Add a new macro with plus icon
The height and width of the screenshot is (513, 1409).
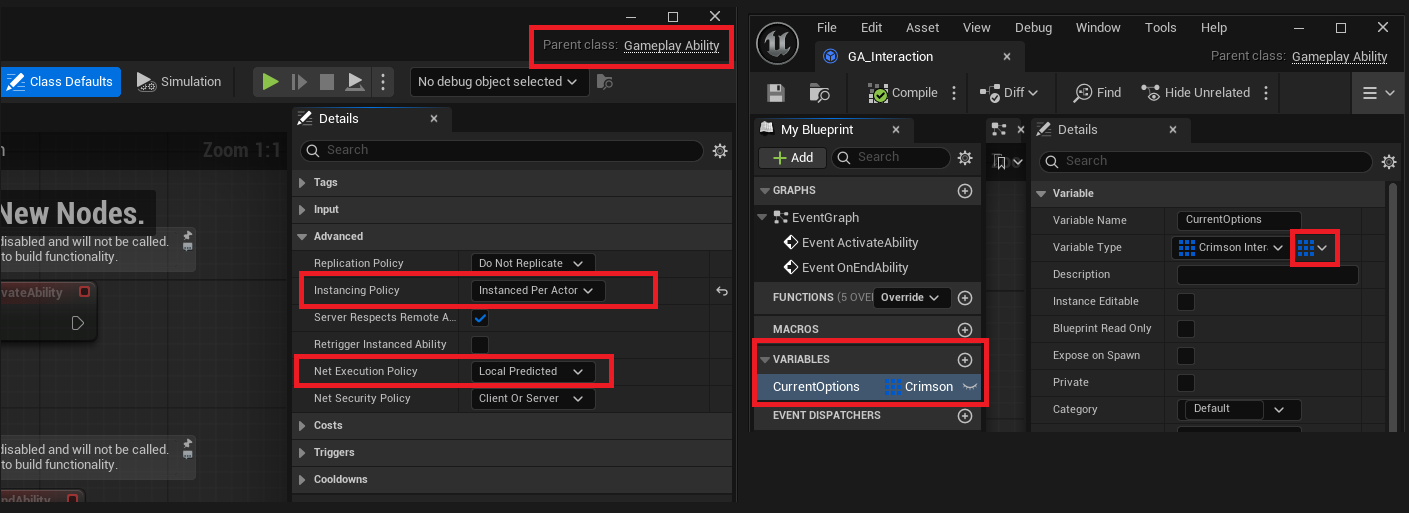(x=965, y=329)
